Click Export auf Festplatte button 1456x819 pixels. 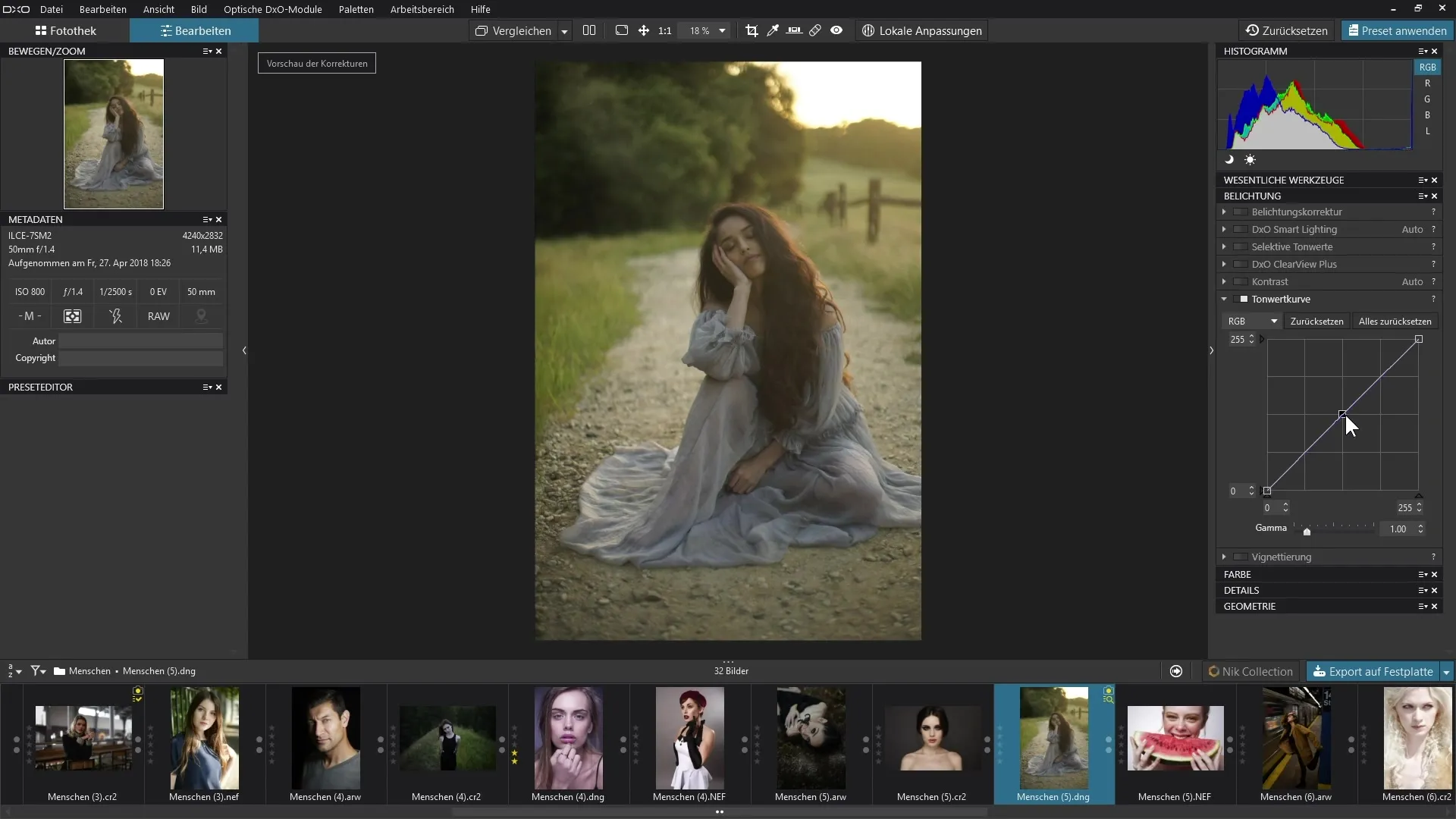coord(1373,671)
